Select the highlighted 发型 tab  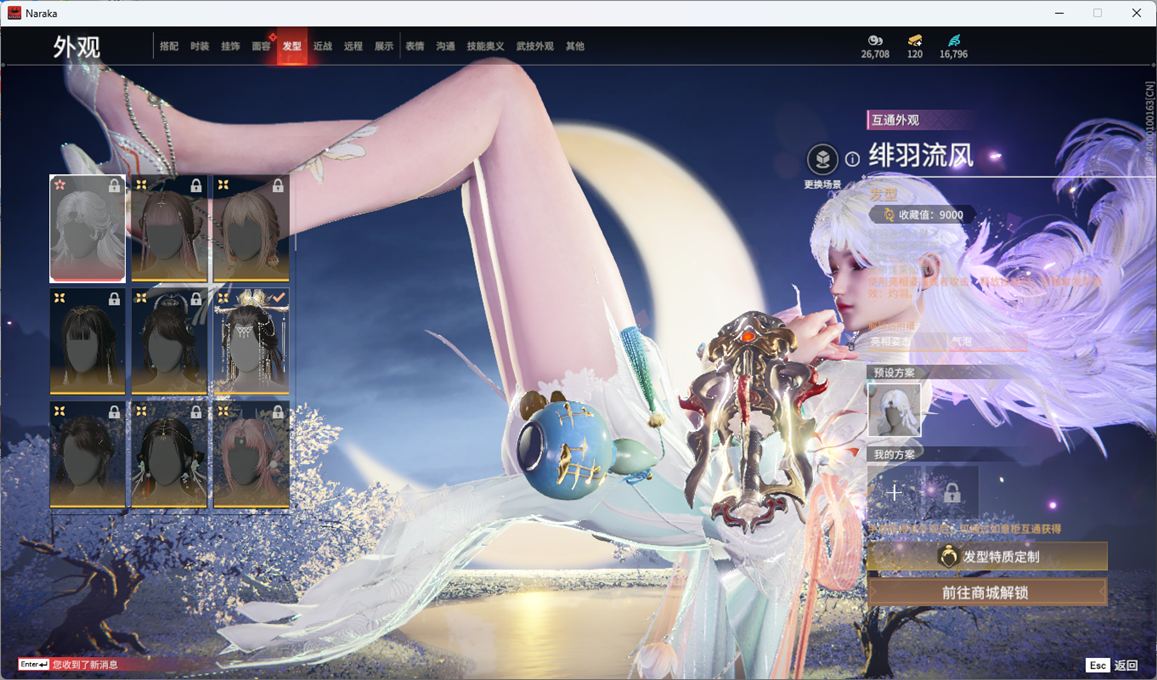(x=292, y=46)
